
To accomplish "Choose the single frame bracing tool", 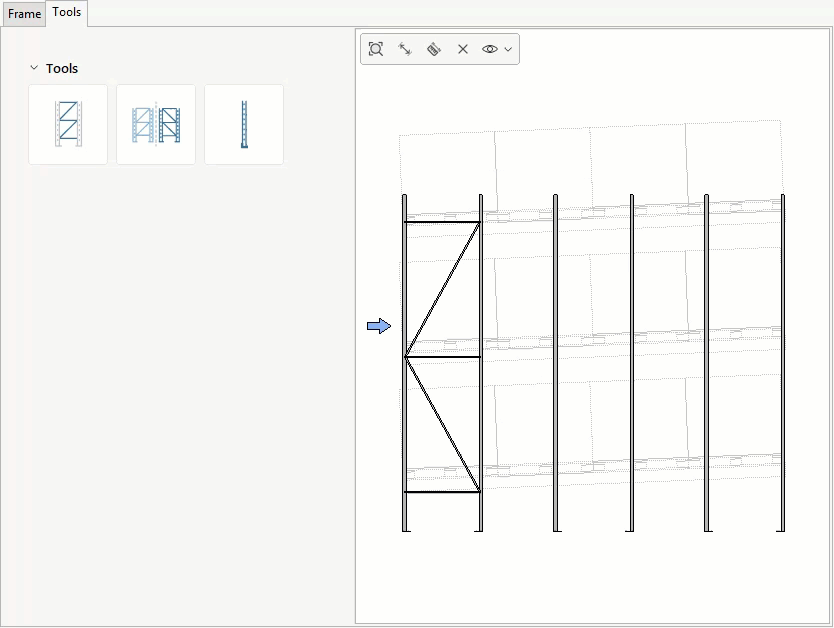I will pyautogui.click(x=68, y=124).
